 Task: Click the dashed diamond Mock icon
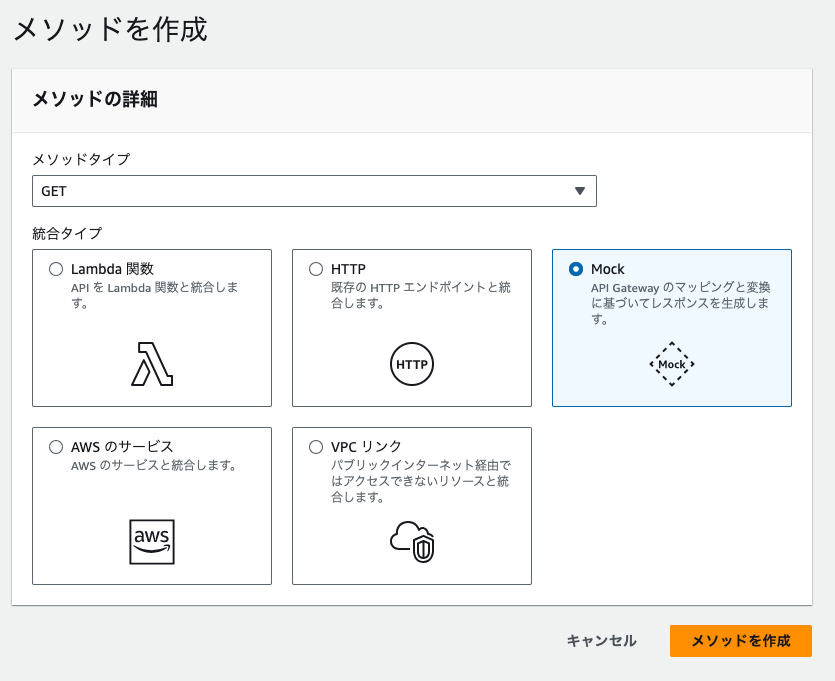[x=672, y=364]
